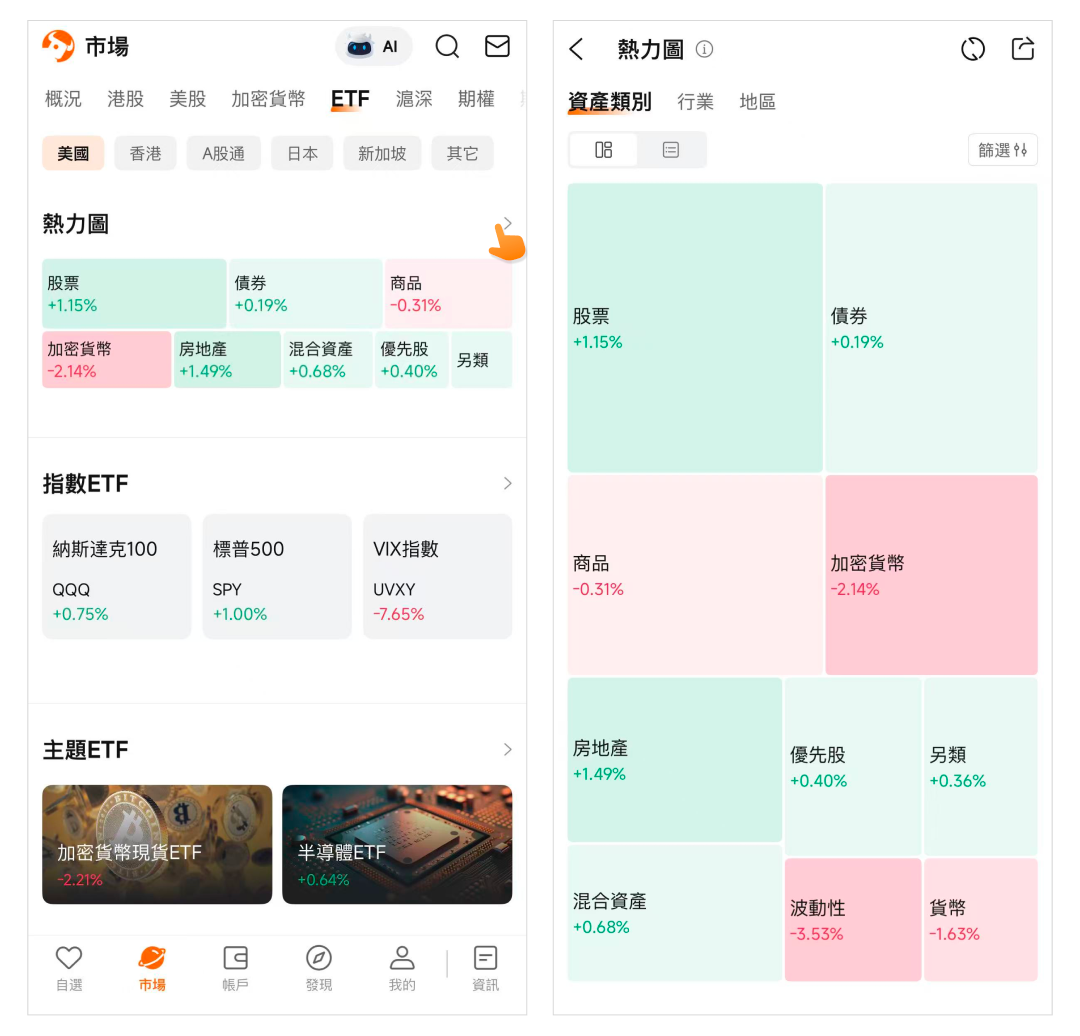Open the 納斯達克100 QQQ card
Image resolution: width=1080 pixels, height=1036 pixels.
tap(116, 576)
